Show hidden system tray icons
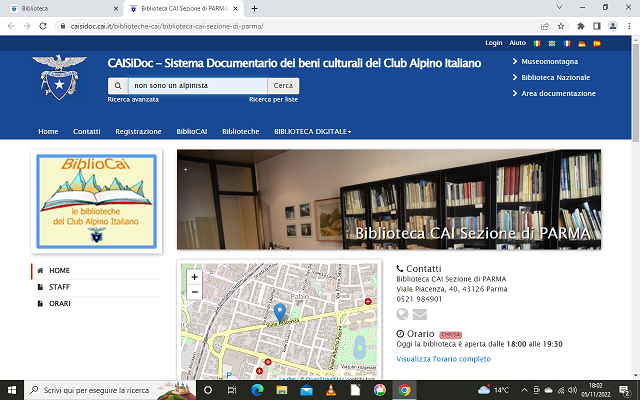Image resolution: width=640 pixels, height=400 pixels. click(524, 390)
